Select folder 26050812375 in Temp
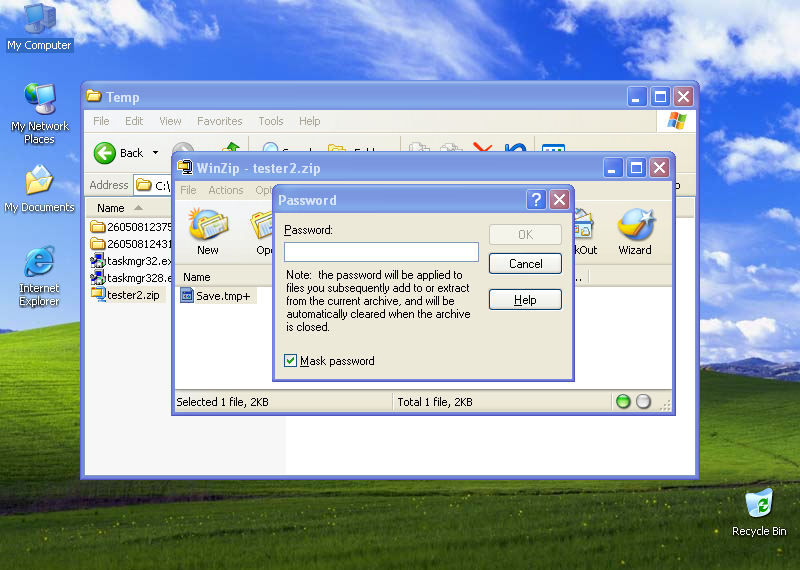The height and width of the screenshot is (570, 800). tap(131, 227)
